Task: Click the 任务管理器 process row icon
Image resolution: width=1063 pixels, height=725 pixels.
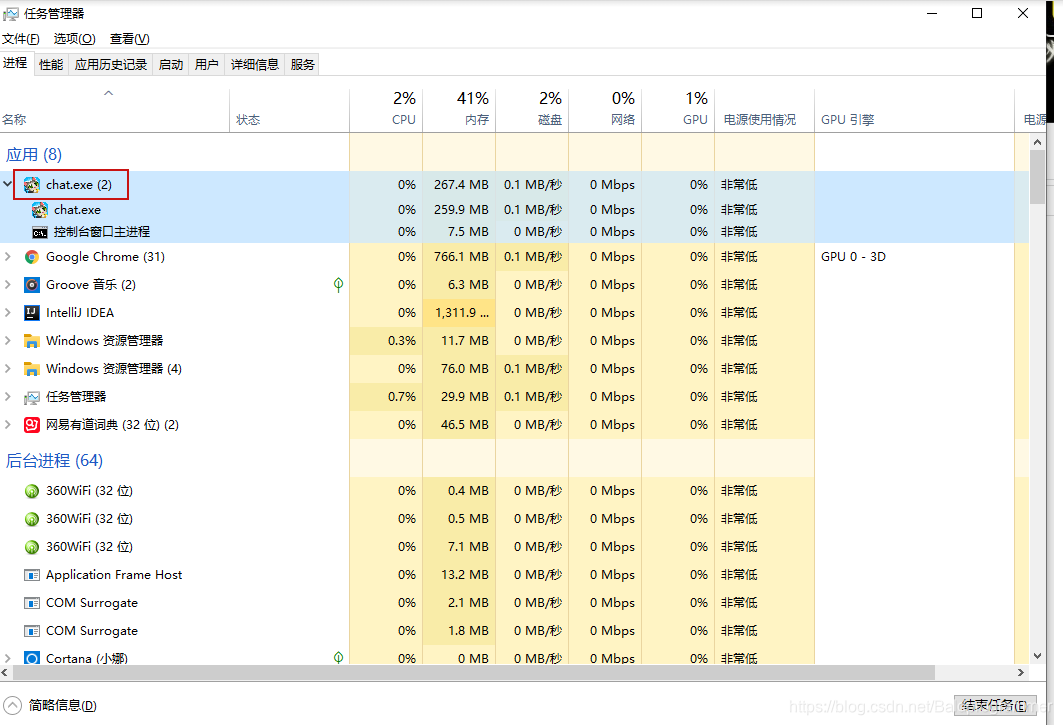Action: point(32,397)
